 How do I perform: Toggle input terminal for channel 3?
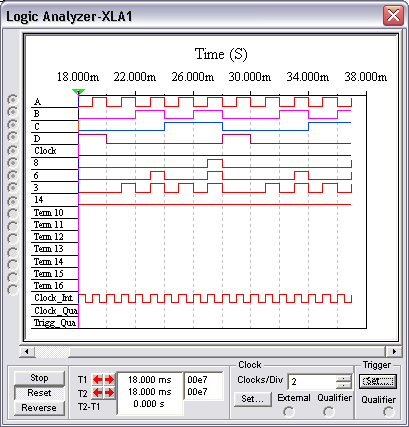tap(13, 188)
